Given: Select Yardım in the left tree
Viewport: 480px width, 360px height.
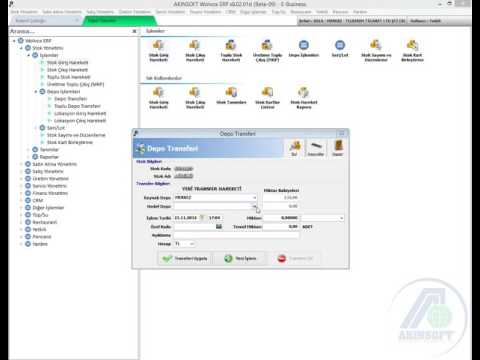Looking at the screenshot, I should (x=40, y=244).
